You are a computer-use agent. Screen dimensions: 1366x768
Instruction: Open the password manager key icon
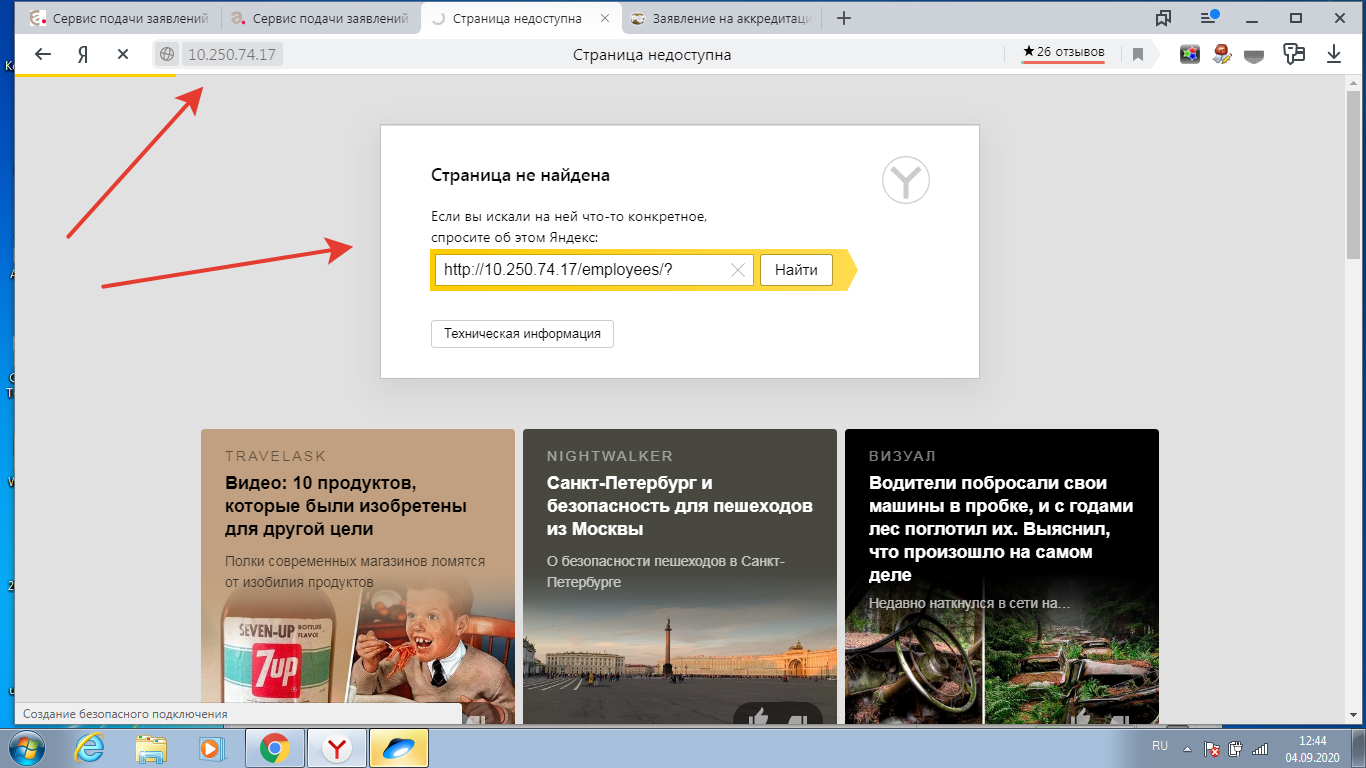click(x=1295, y=55)
